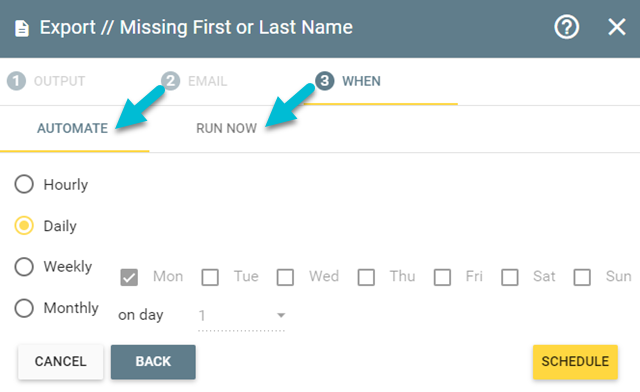
Task: Select the Hourly radio button
Action: click(x=24, y=184)
